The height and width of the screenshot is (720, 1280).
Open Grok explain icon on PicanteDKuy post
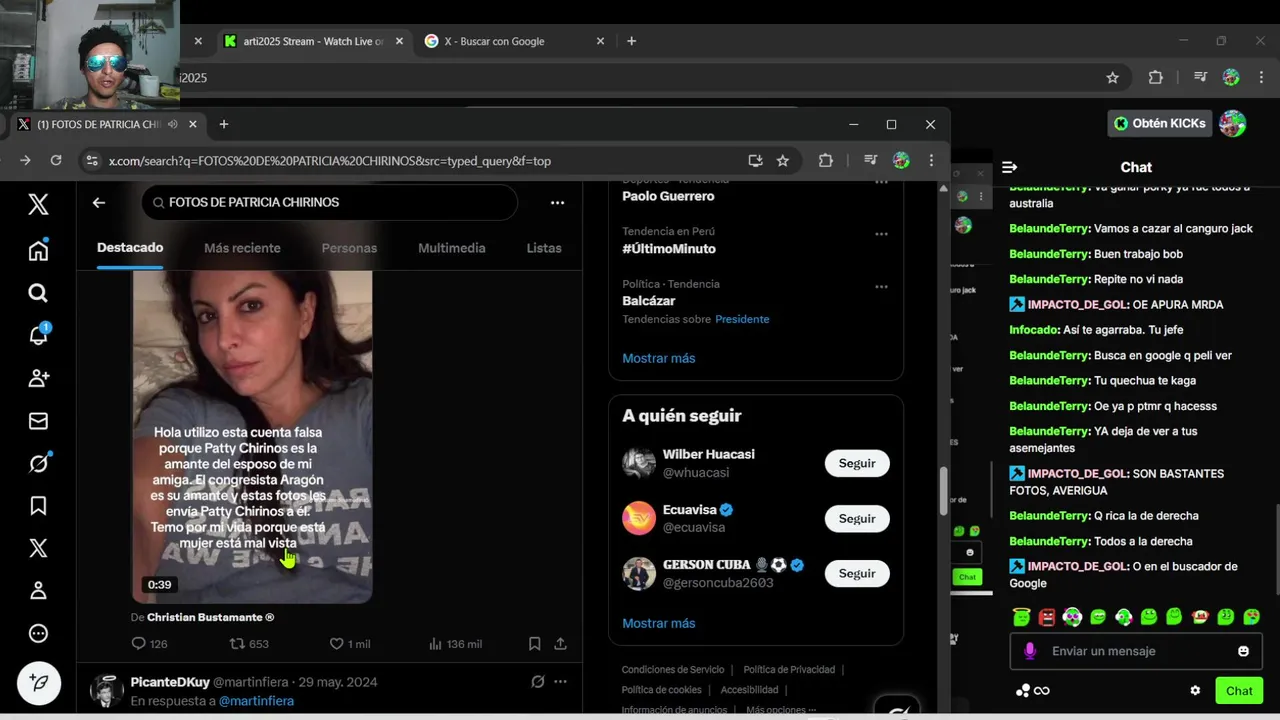click(537, 682)
